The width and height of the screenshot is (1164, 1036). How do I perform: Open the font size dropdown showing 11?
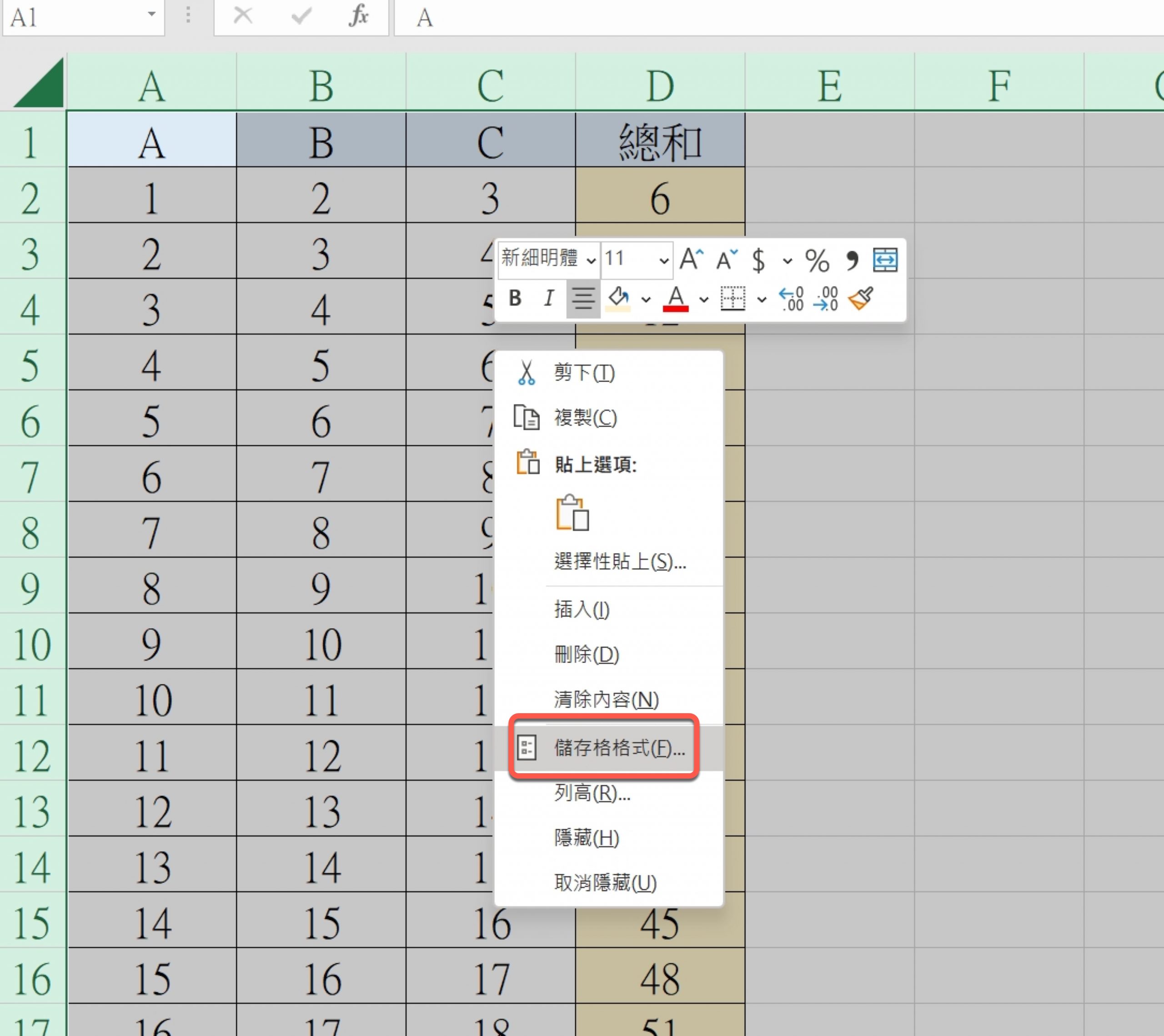pyautogui.click(x=663, y=261)
